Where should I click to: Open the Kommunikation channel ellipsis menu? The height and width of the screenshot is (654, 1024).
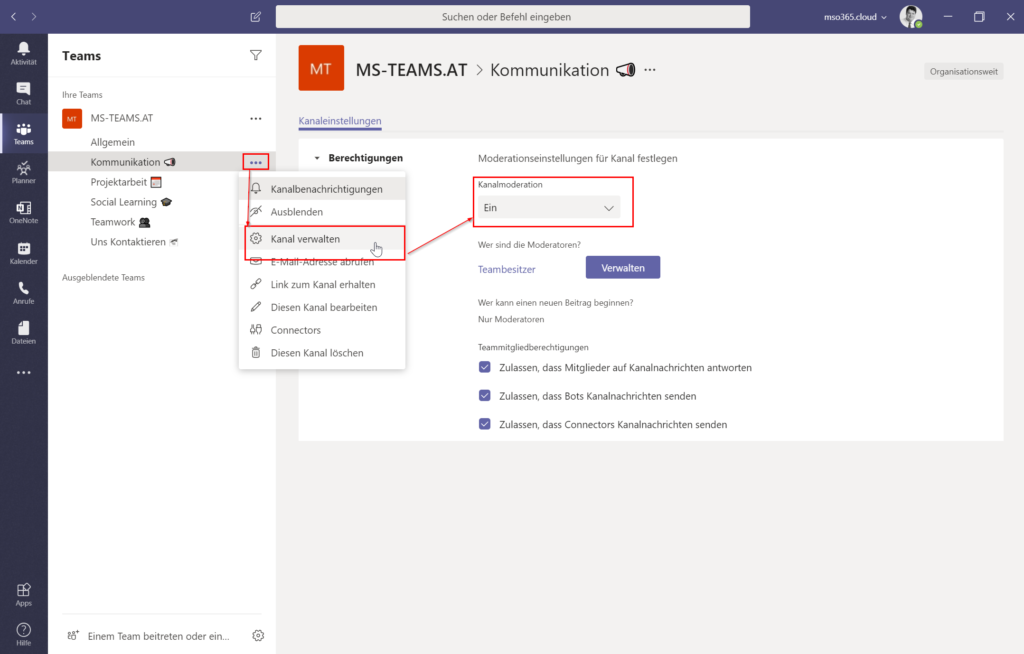coord(255,162)
